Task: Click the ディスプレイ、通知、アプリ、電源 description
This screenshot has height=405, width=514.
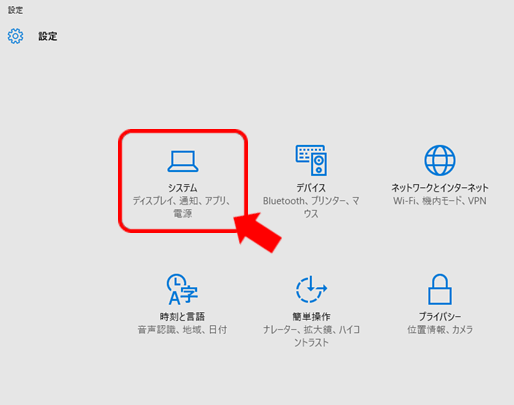Action: (182, 207)
